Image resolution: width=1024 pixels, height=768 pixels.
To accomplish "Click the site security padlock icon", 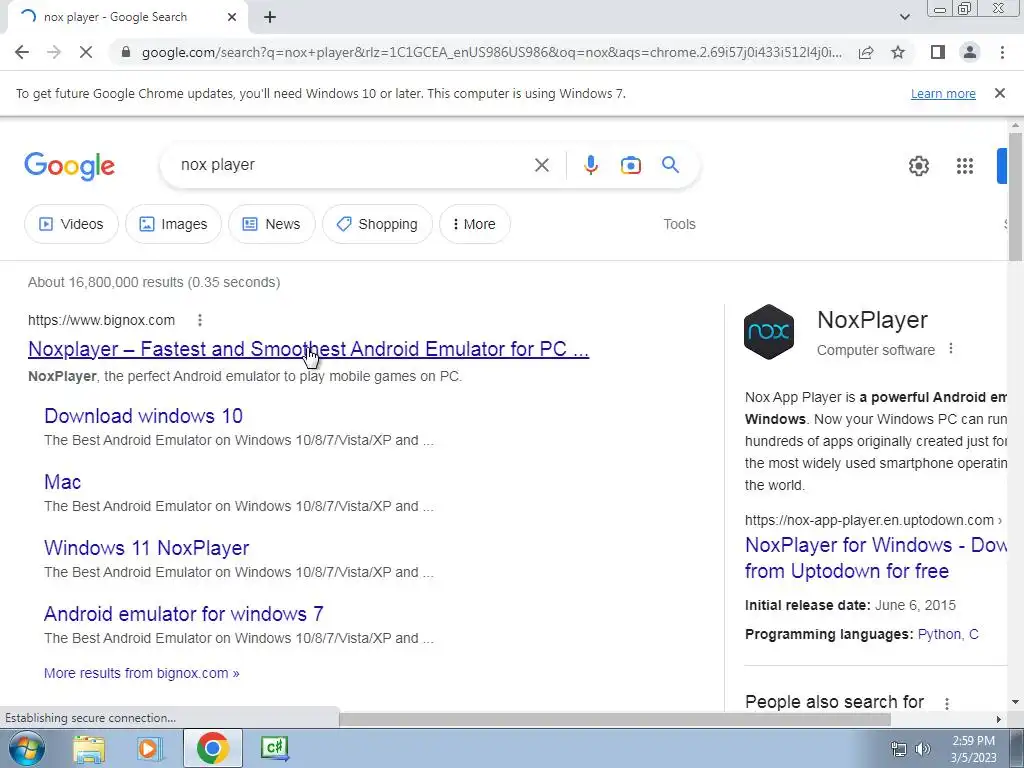I will (126, 52).
